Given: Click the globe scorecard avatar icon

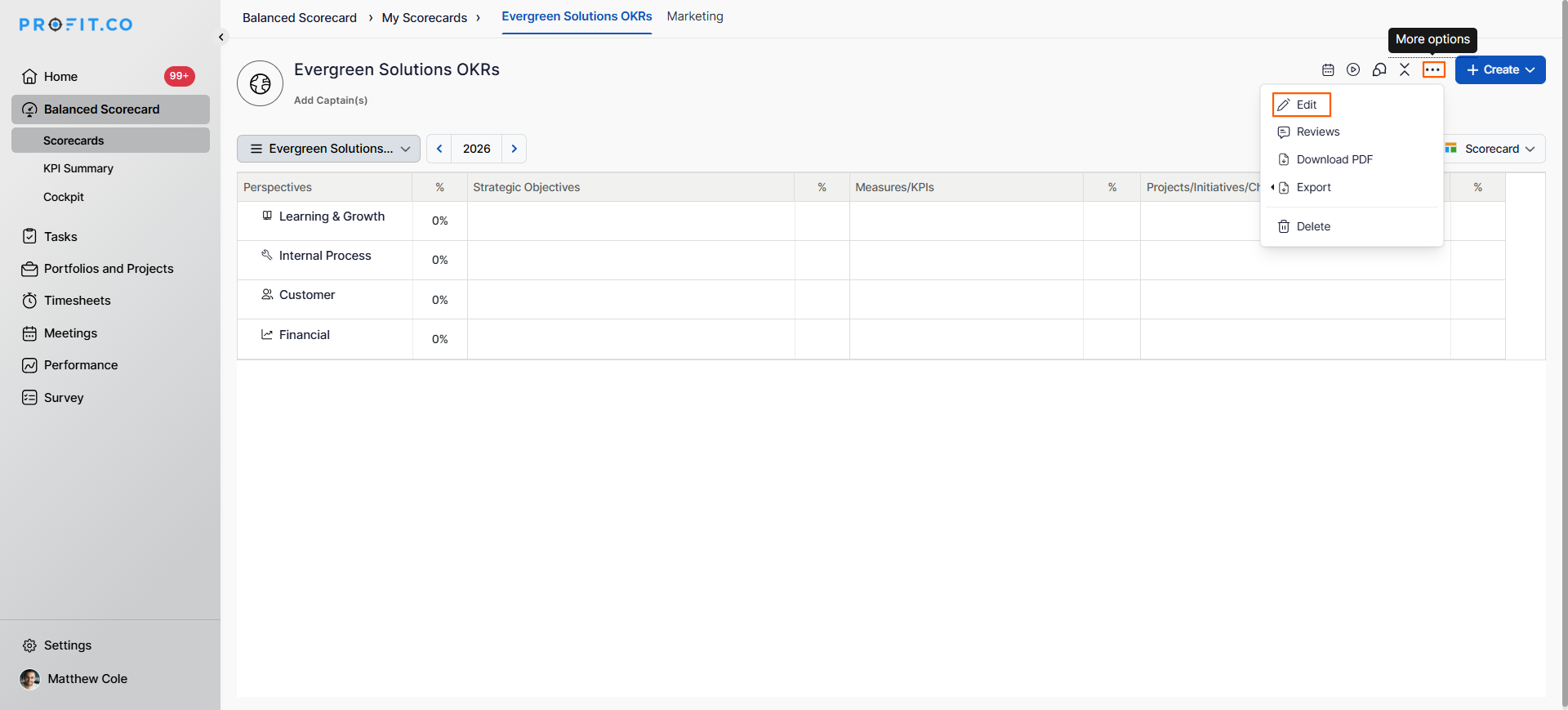Looking at the screenshot, I should tap(261, 83).
